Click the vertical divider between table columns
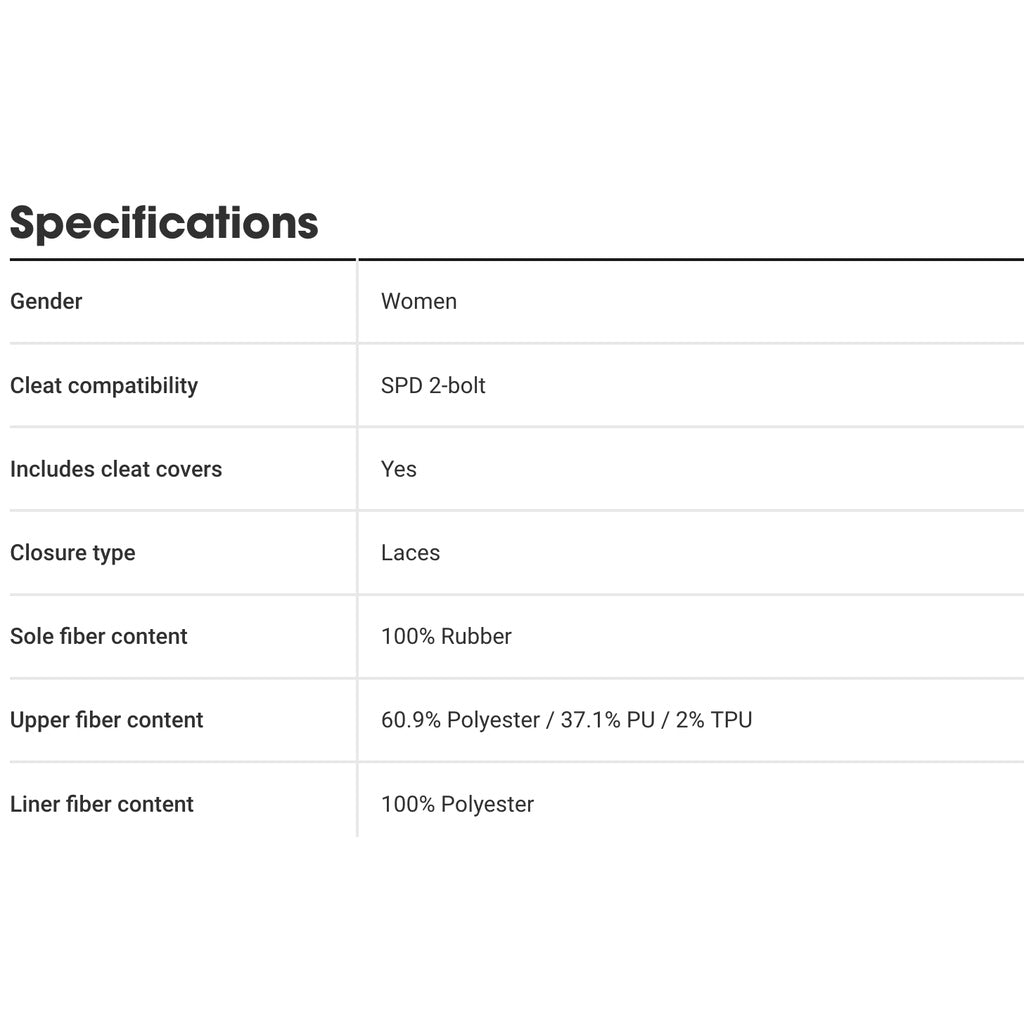The width and height of the screenshot is (1024, 1024). 357,550
